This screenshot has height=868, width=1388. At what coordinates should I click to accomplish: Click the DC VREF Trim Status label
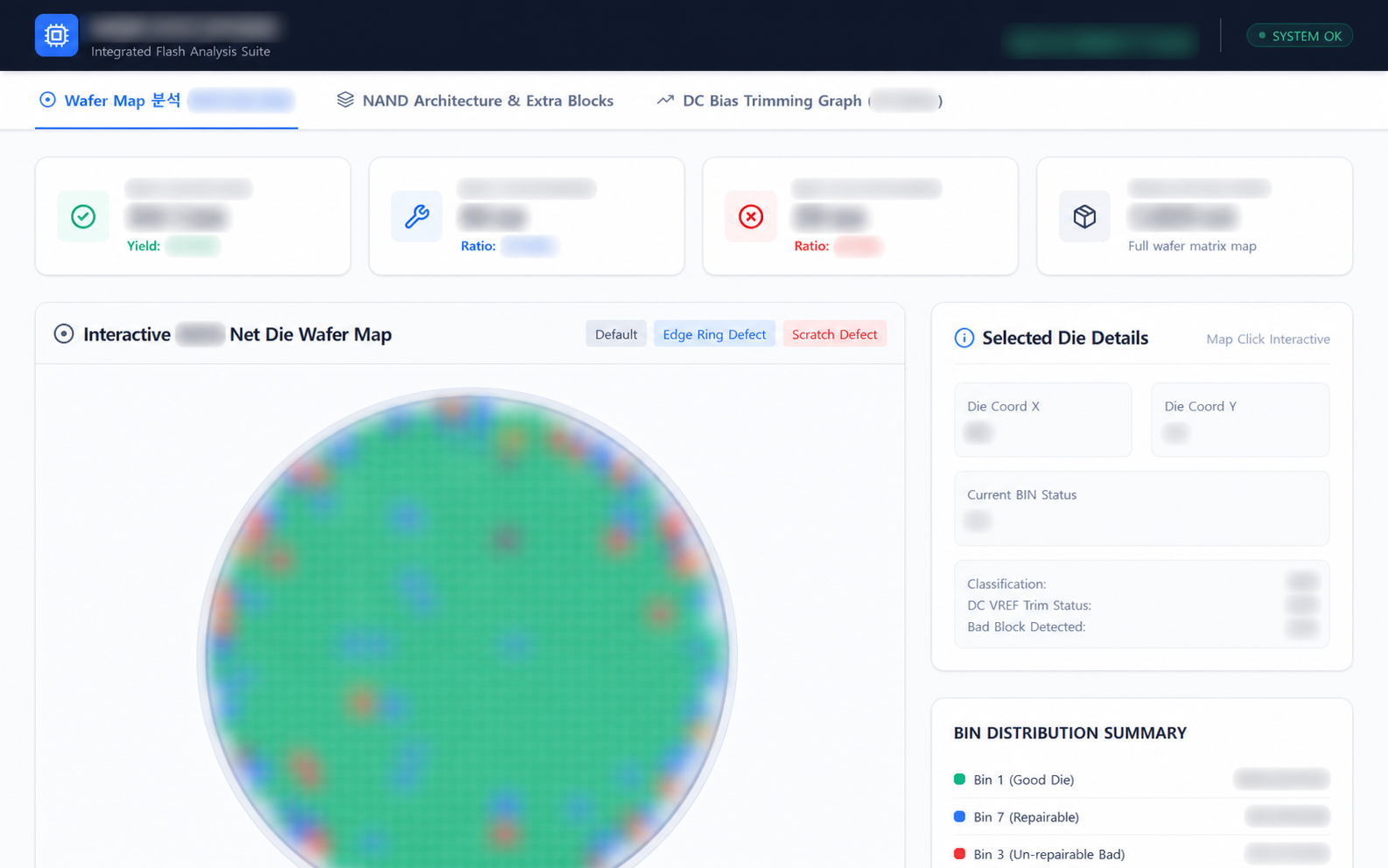click(x=1029, y=605)
